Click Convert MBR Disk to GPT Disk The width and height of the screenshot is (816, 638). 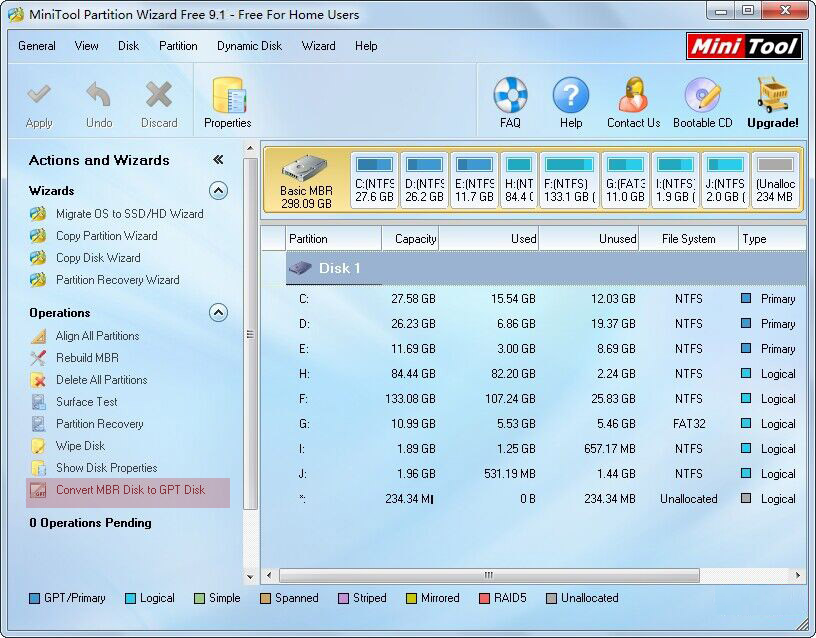click(130, 490)
